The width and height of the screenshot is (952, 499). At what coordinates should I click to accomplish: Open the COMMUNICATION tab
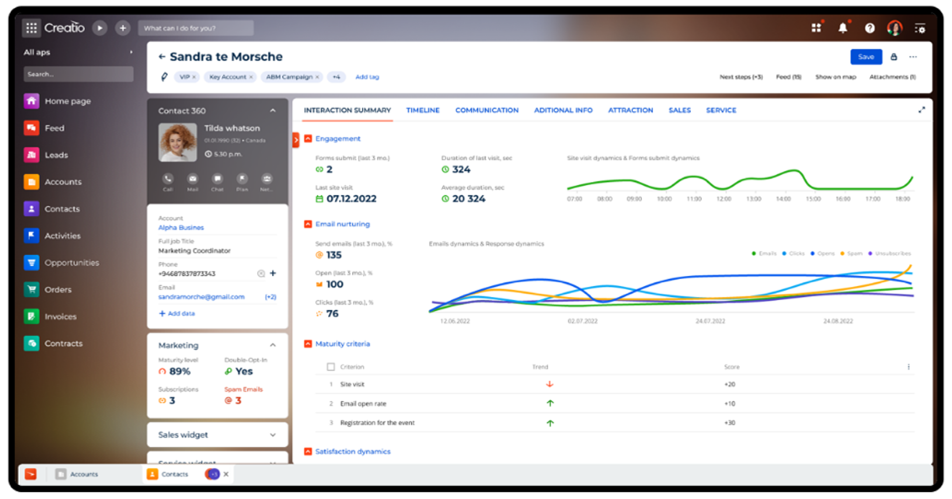coord(487,110)
